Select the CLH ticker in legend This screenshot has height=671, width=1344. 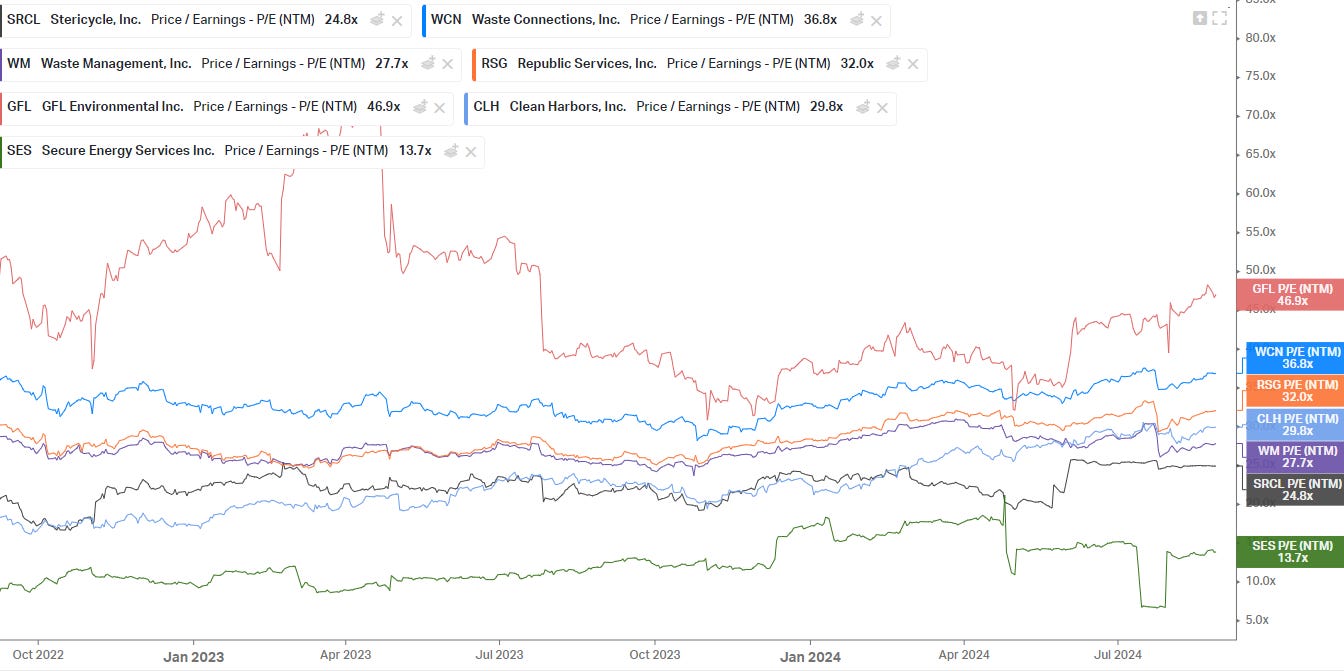[486, 106]
